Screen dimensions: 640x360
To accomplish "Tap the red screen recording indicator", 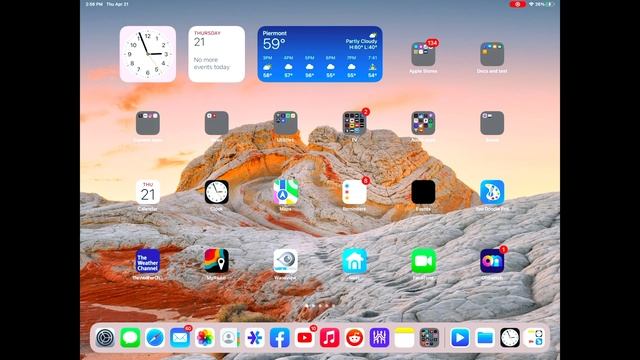I will tap(518, 4).
